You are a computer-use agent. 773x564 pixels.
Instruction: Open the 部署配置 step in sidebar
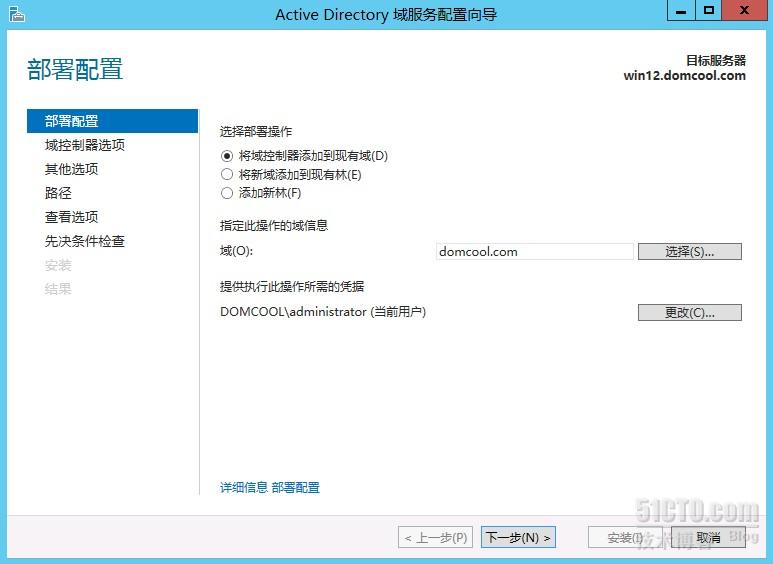tap(112, 121)
